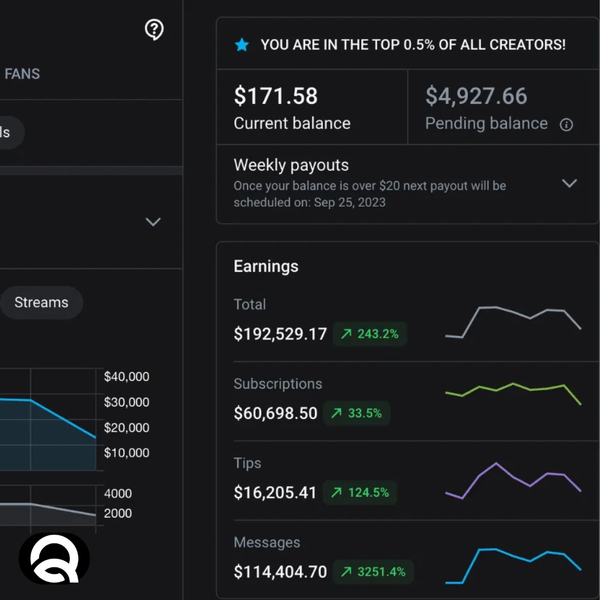Click the Messages blue sparkline chart

(513, 562)
